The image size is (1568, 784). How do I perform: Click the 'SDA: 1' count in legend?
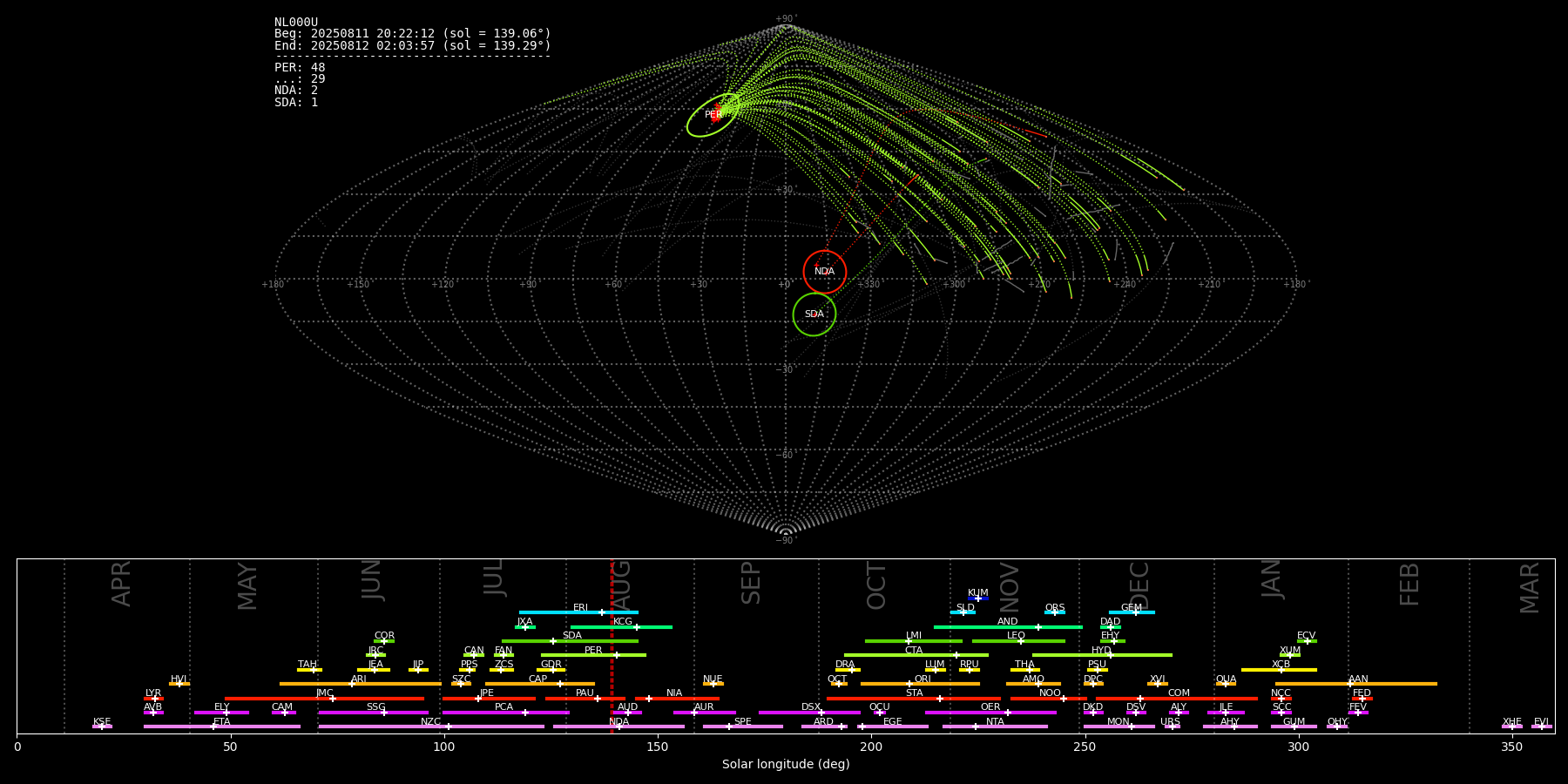pos(296,102)
